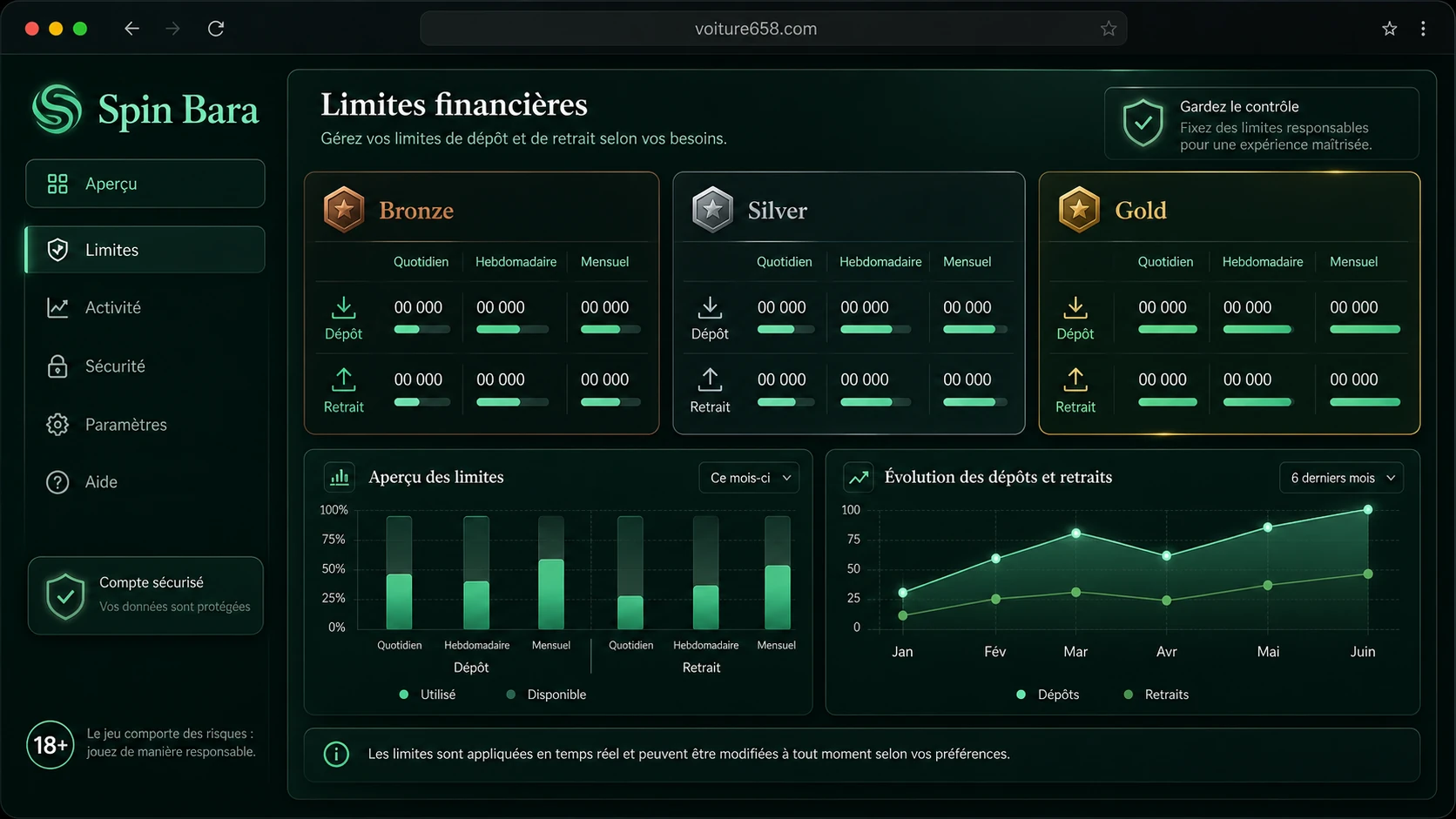
Task: Click the Bronze Dépôt download icon
Action: [344, 307]
